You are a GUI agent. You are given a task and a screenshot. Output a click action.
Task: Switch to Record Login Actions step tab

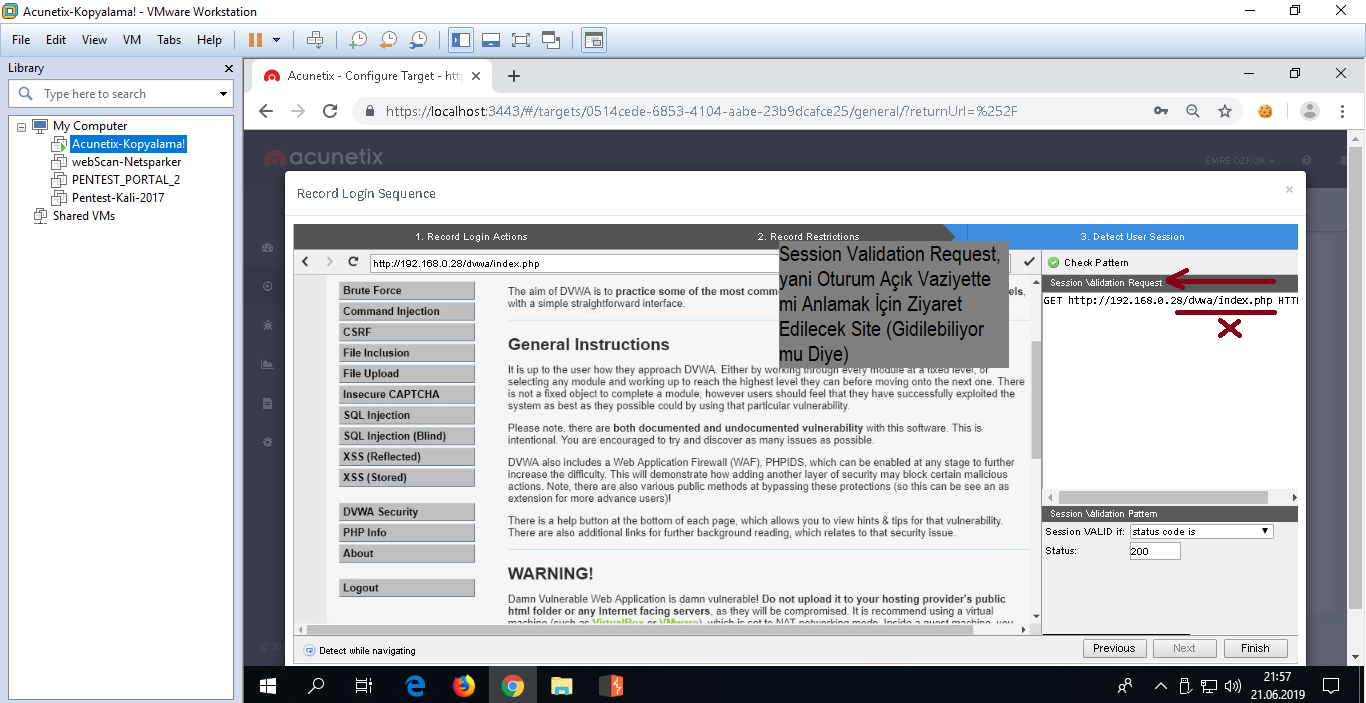pos(471,237)
